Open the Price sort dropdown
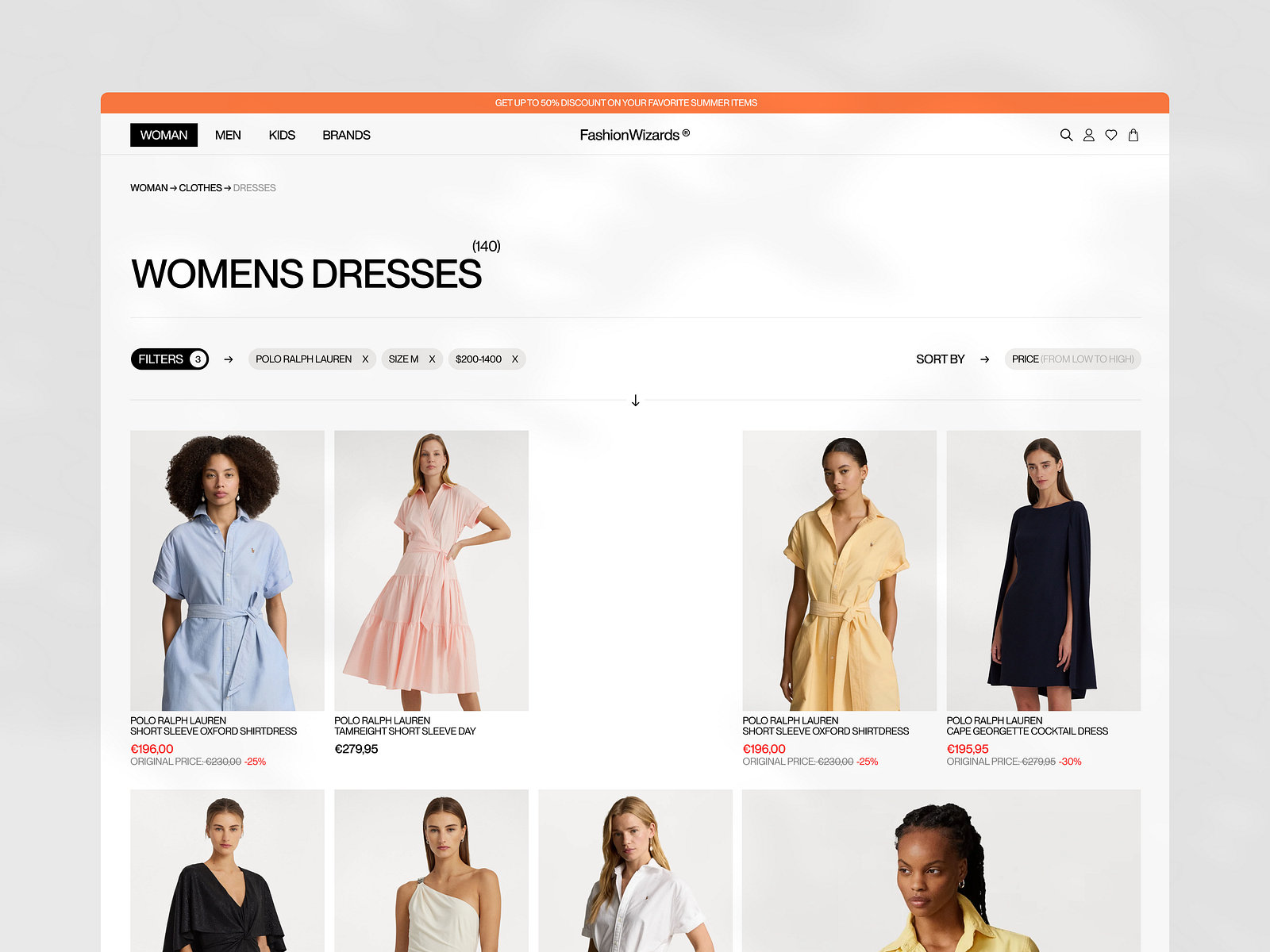Screen dimensions: 1270x952 [1072, 359]
